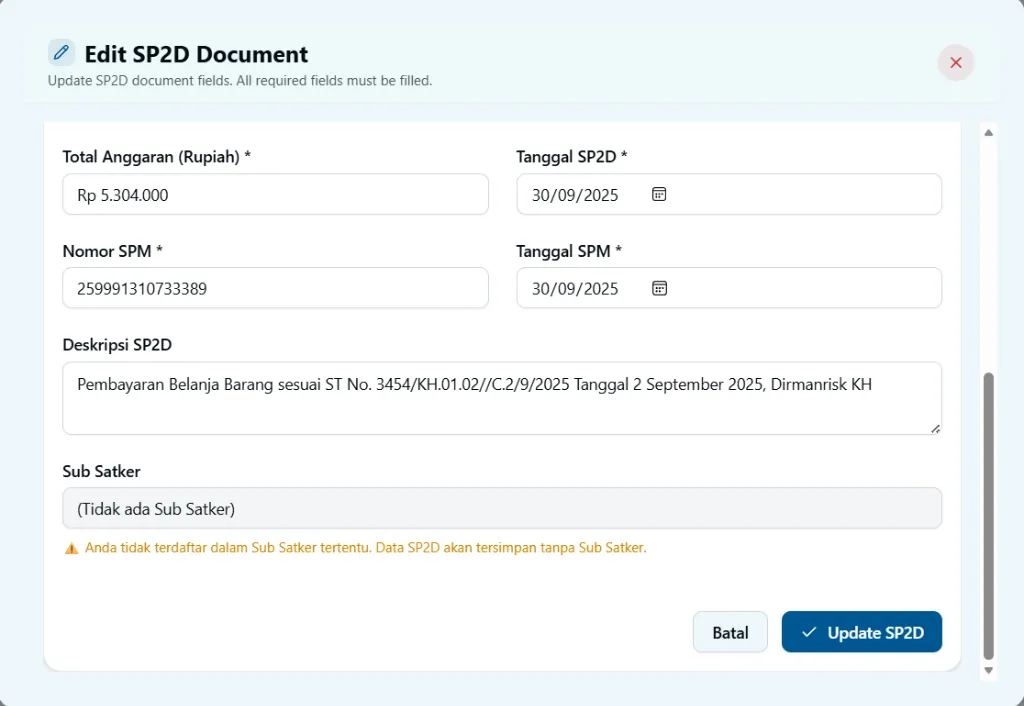The image size is (1024, 706).
Task: Click the orange Sub Satker warning message
Action: click(365, 548)
